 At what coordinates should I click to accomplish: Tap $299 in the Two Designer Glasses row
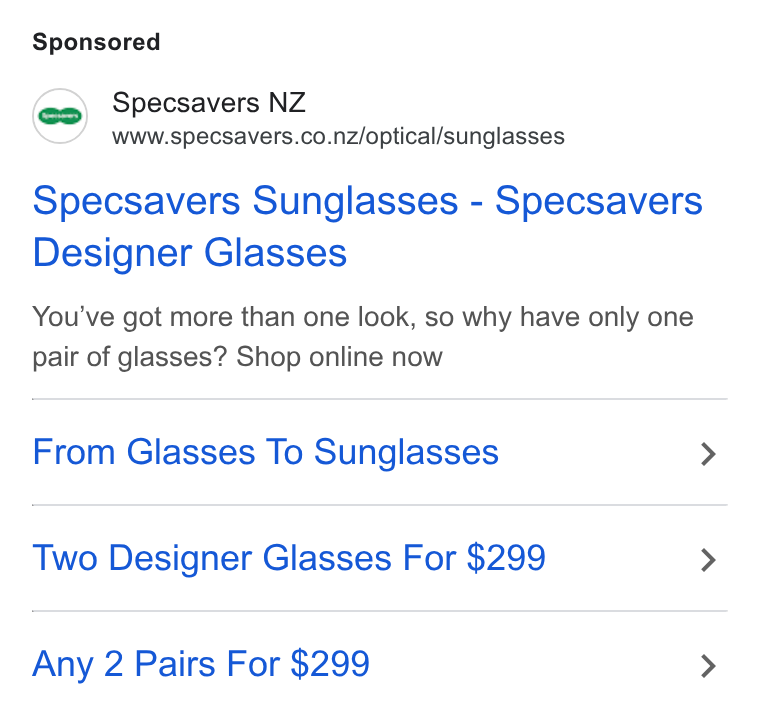[506, 557]
